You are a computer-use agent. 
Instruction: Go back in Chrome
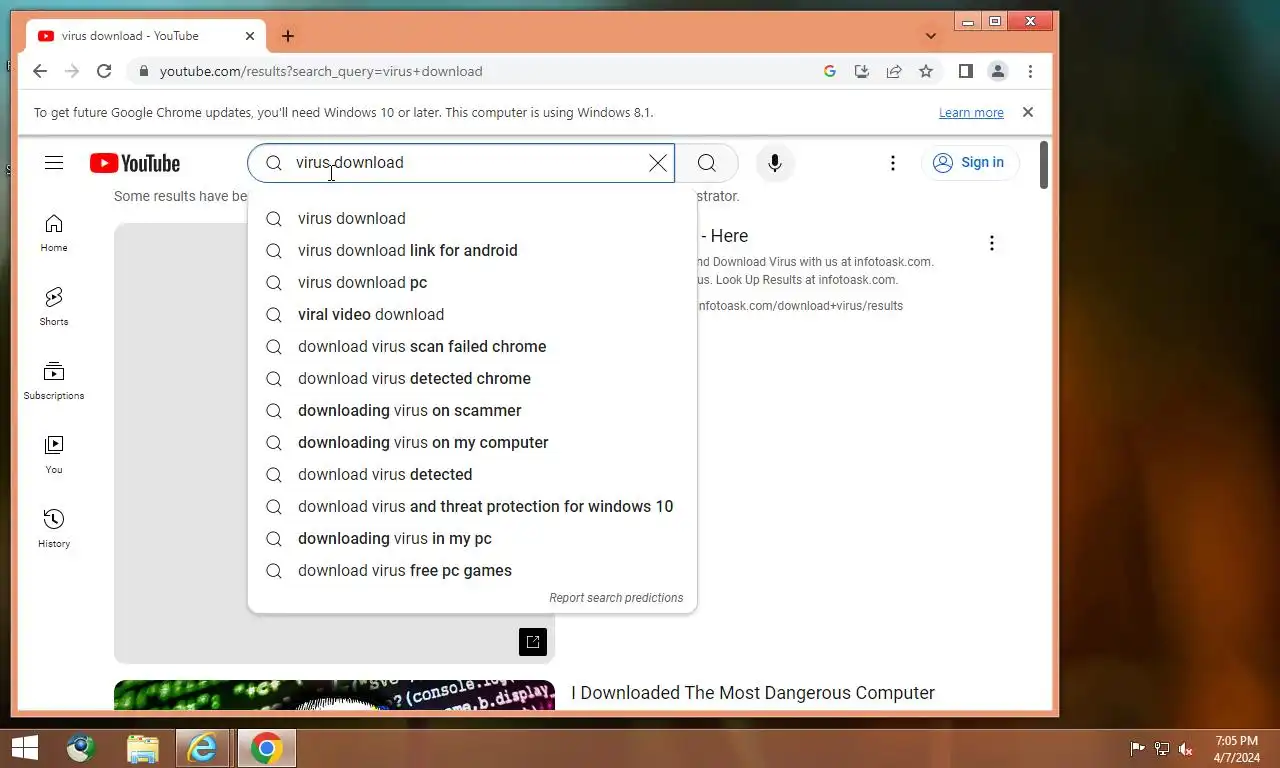(x=40, y=71)
